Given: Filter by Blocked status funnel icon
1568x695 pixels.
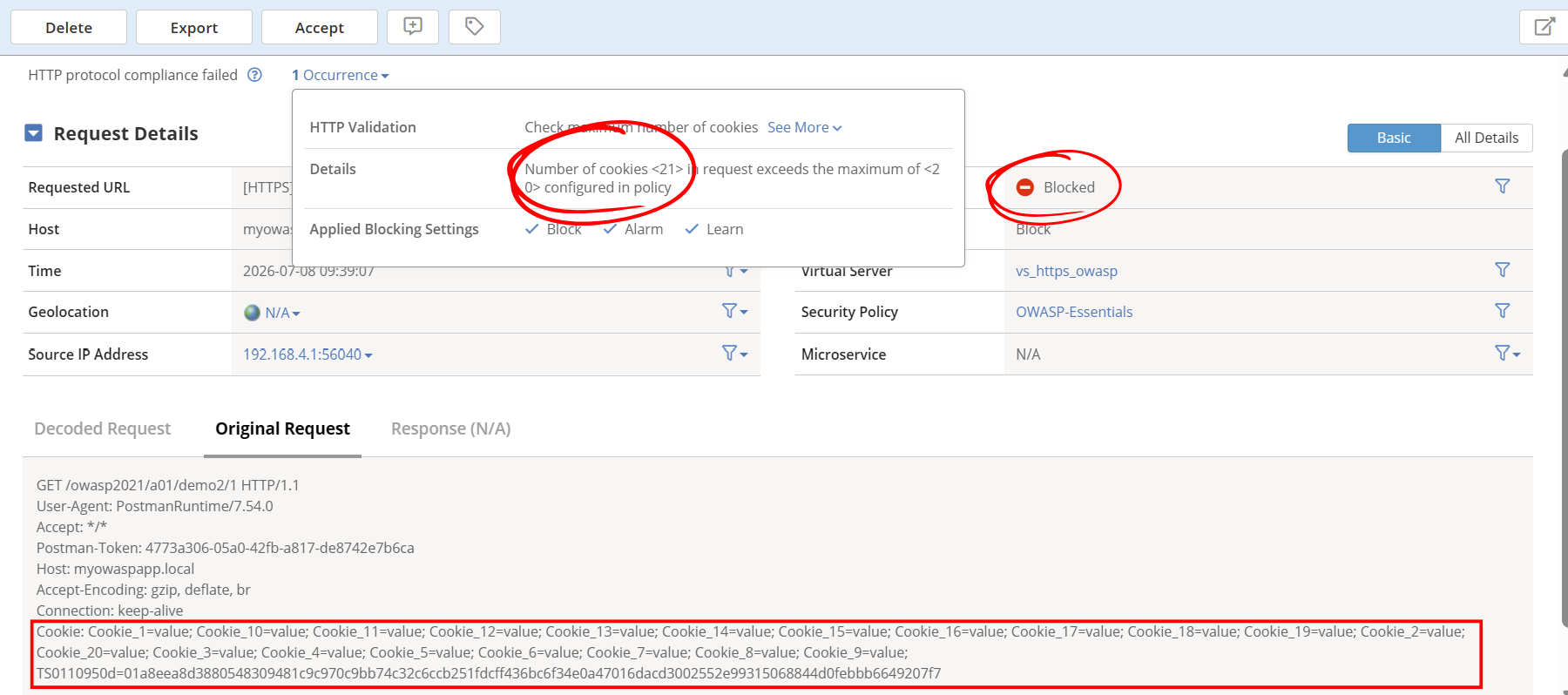Looking at the screenshot, I should pos(1503,186).
